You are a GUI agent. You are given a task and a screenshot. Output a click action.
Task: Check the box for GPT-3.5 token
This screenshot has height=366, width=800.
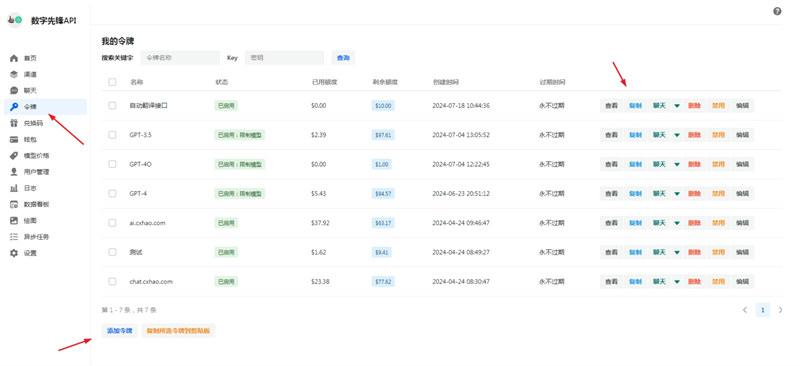pyautogui.click(x=112, y=135)
